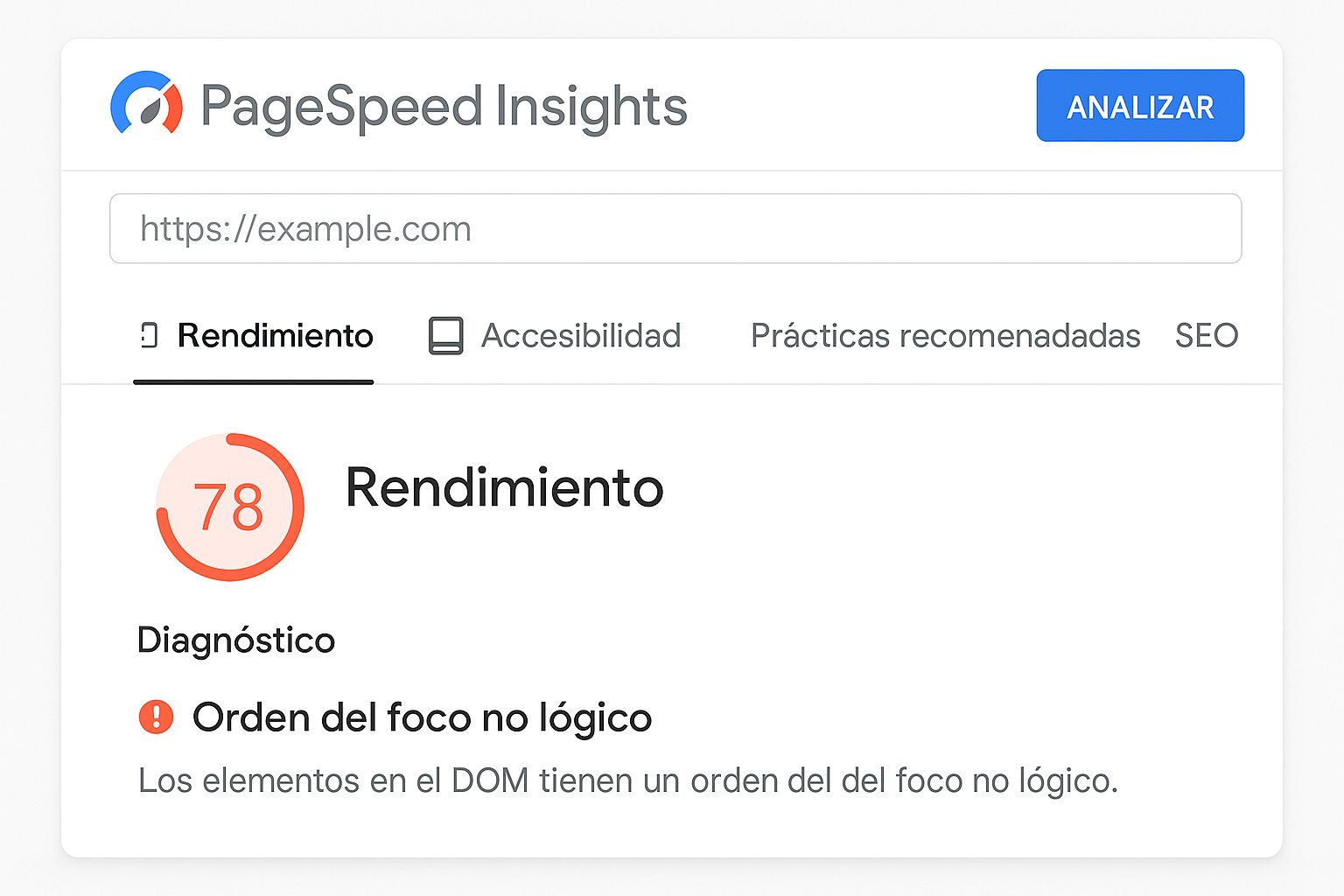Click the Rendimiento heading beside the score
The image size is (1344, 896).
[505, 488]
